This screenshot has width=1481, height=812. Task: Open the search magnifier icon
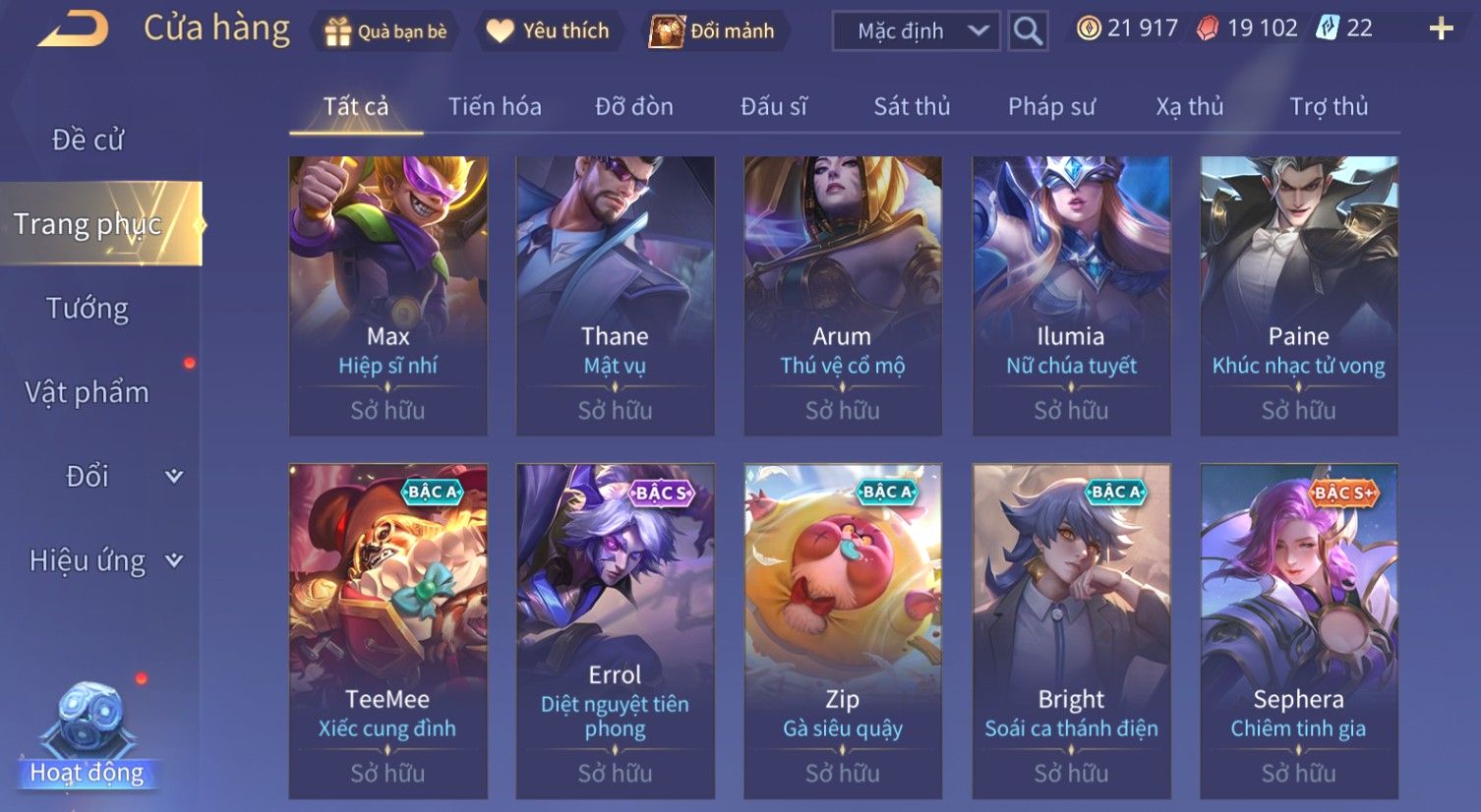coord(1028,30)
